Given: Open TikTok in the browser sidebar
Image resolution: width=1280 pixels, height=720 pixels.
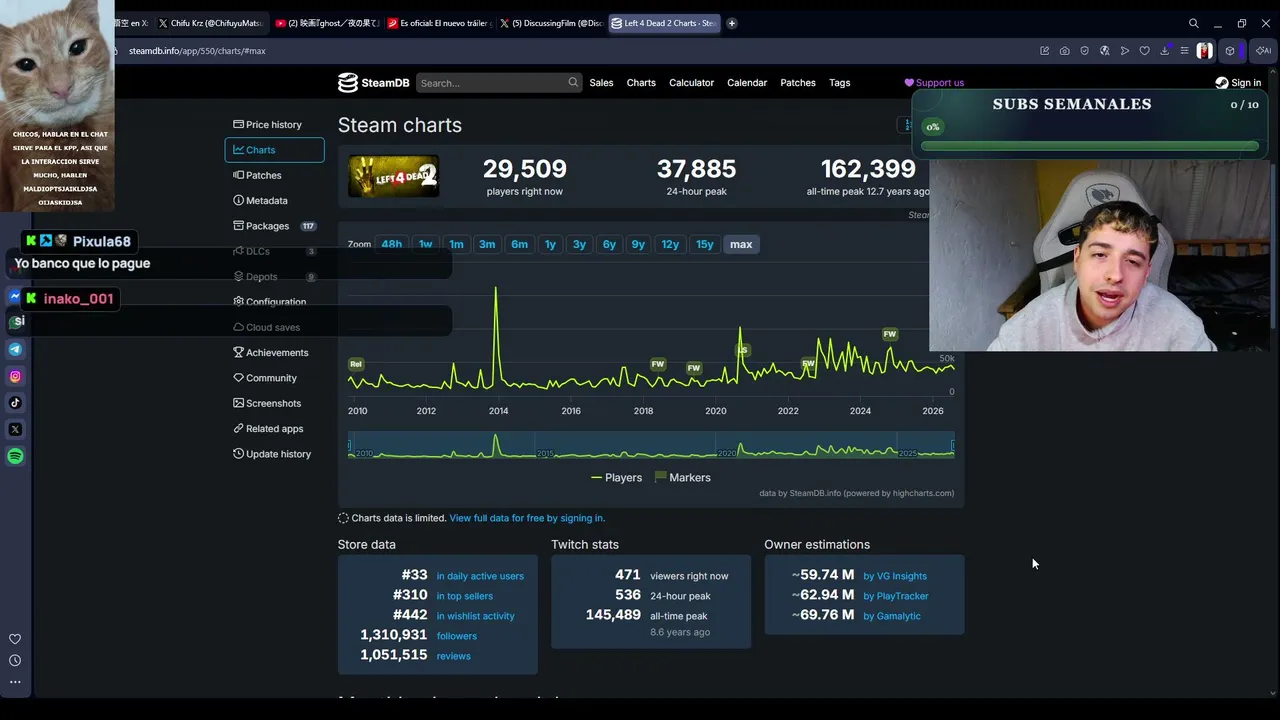Looking at the screenshot, I should point(15,403).
